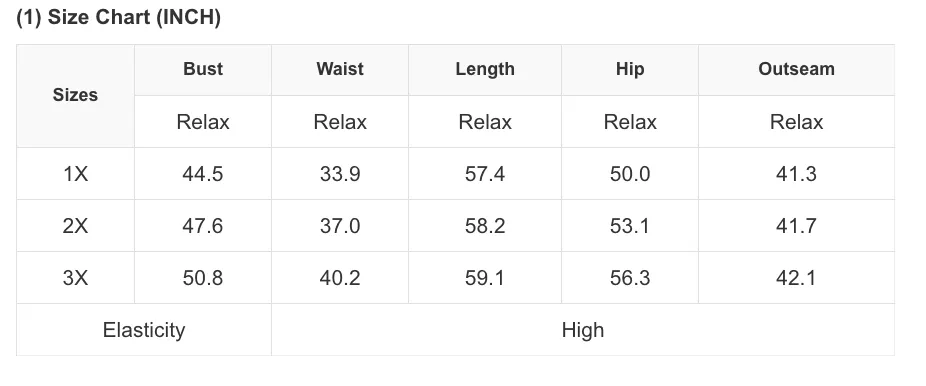Click the Waist column header
This screenshot has height=386, width=926.
pyautogui.click(x=340, y=69)
